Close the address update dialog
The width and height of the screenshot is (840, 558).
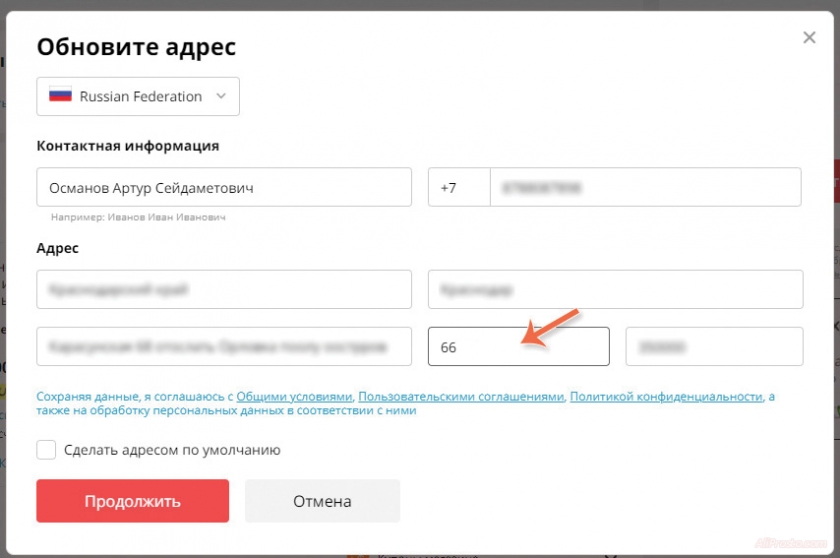[x=809, y=38]
